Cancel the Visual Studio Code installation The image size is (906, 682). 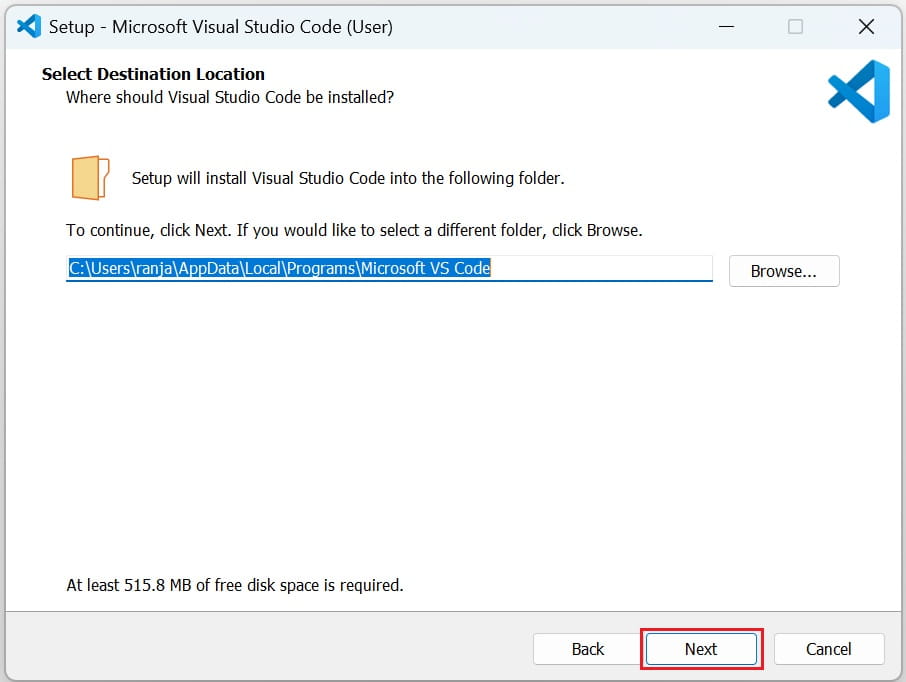click(829, 649)
